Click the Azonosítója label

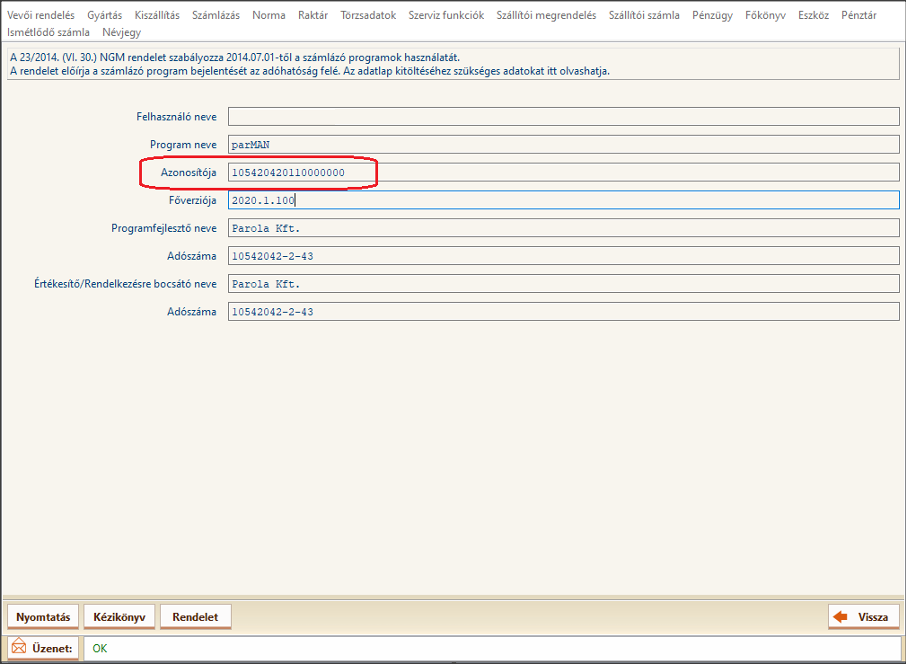(188, 172)
